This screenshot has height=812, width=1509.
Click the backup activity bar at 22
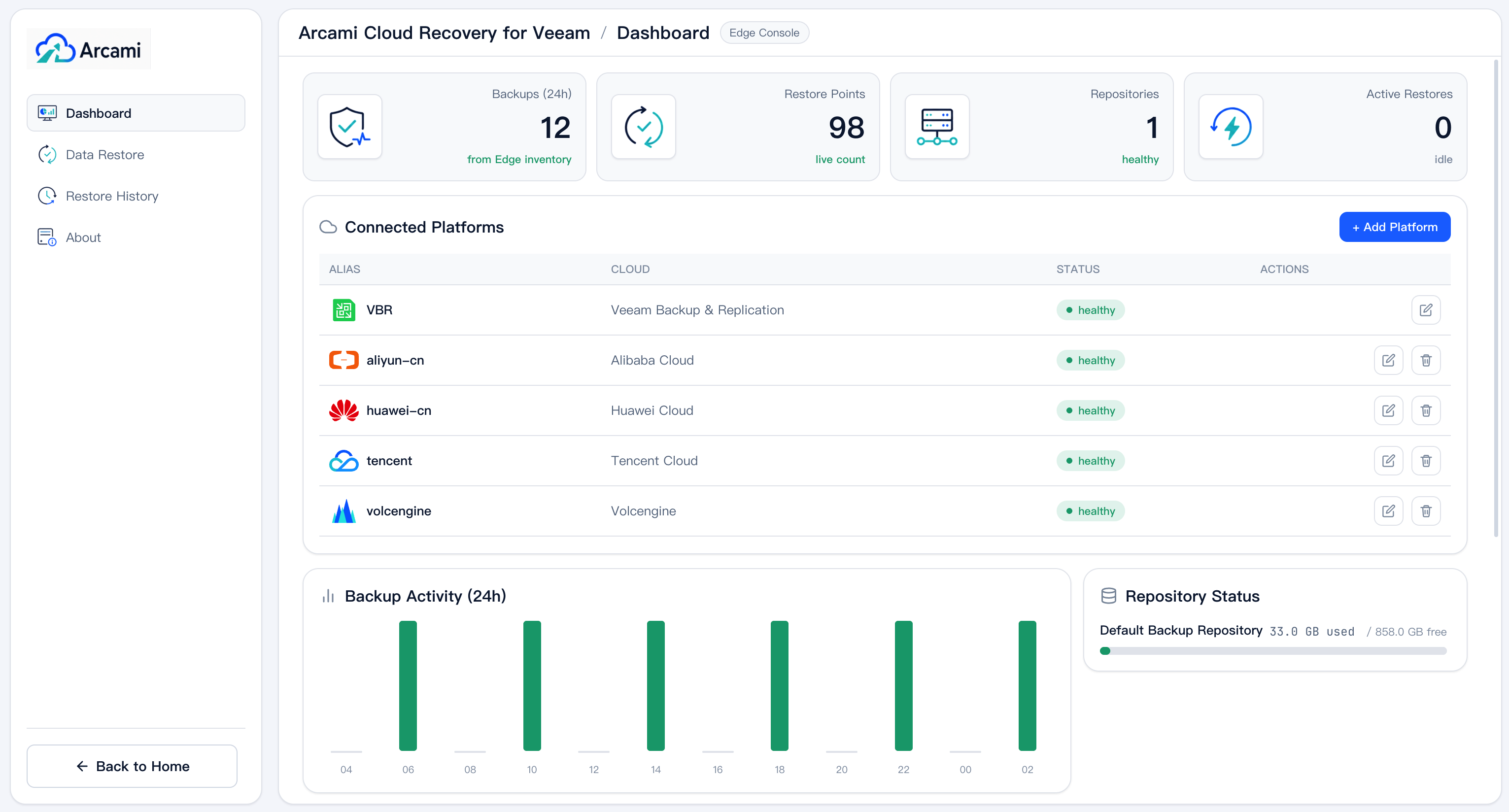[x=903, y=685]
